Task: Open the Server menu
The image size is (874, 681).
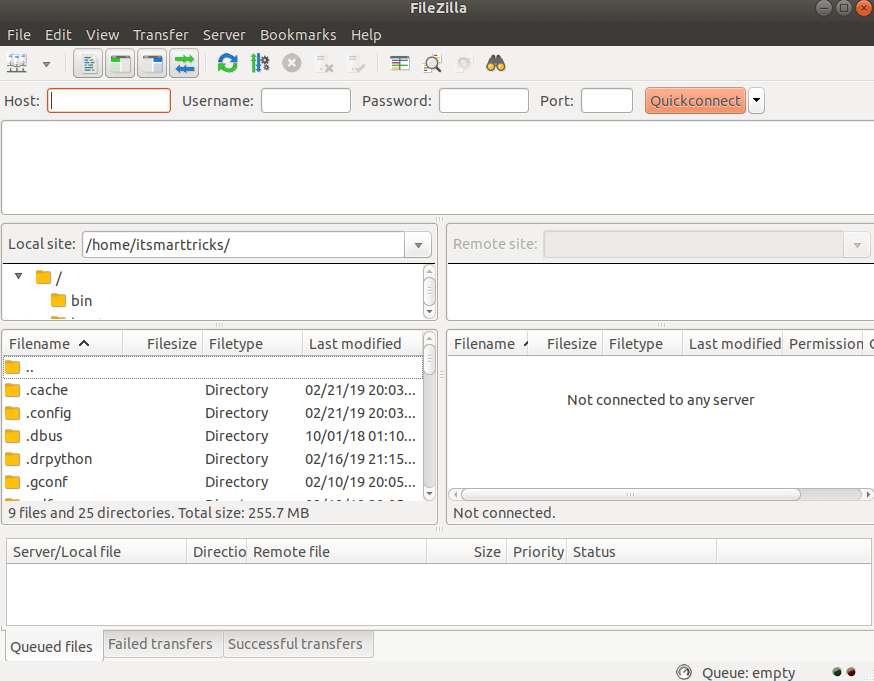Action: coord(224,35)
